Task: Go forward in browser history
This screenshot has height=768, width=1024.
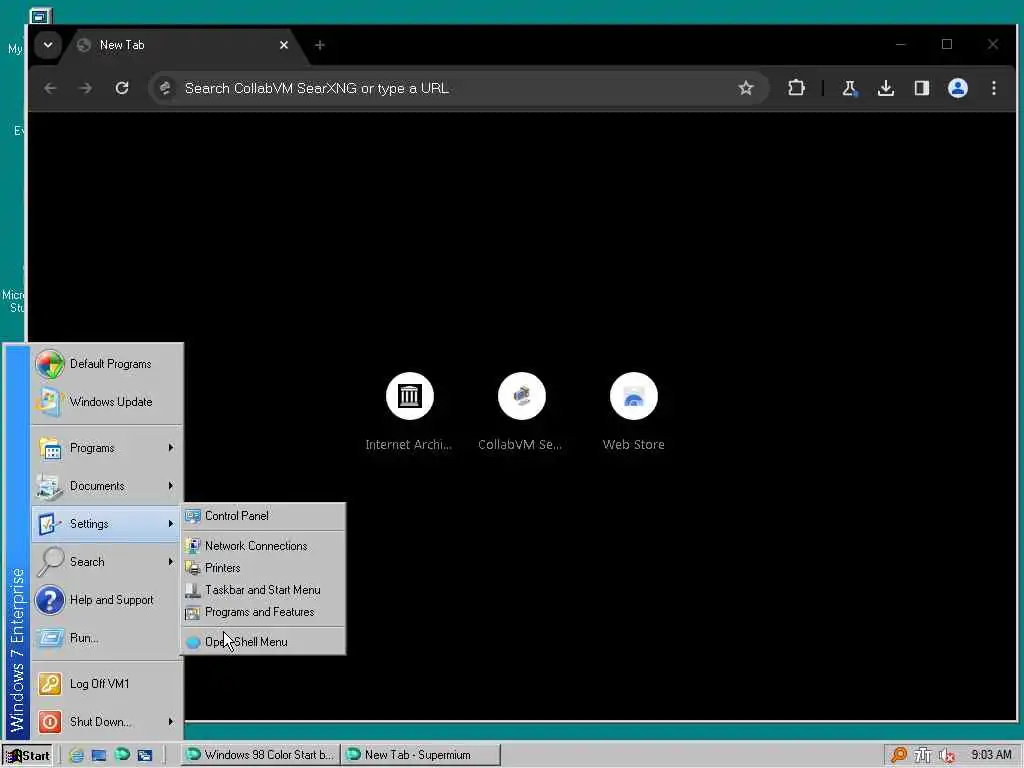Action: pyautogui.click(x=86, y=88)
